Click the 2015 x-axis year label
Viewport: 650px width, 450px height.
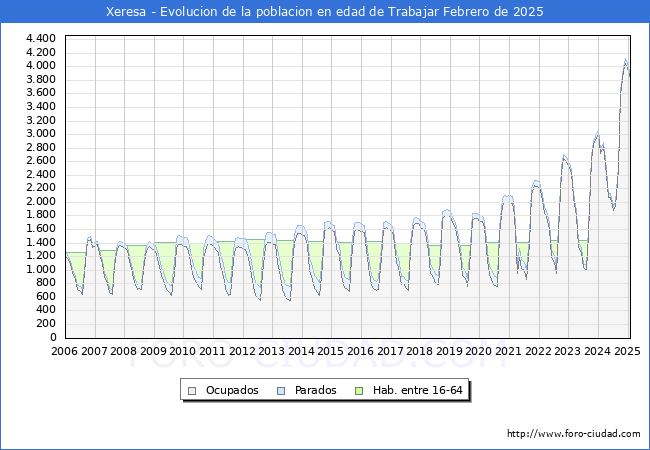(330, 351)
